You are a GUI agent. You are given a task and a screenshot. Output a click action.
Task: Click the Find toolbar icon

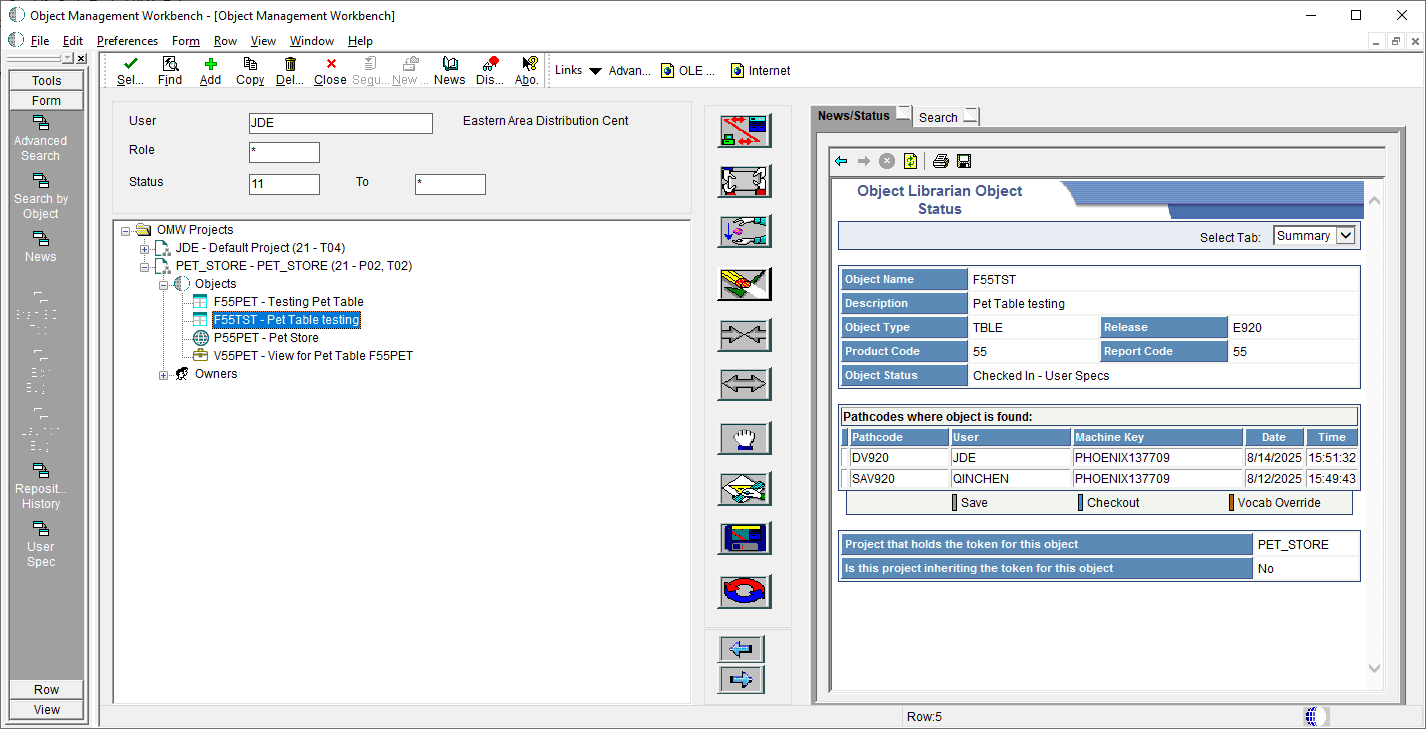pos(170,64)
